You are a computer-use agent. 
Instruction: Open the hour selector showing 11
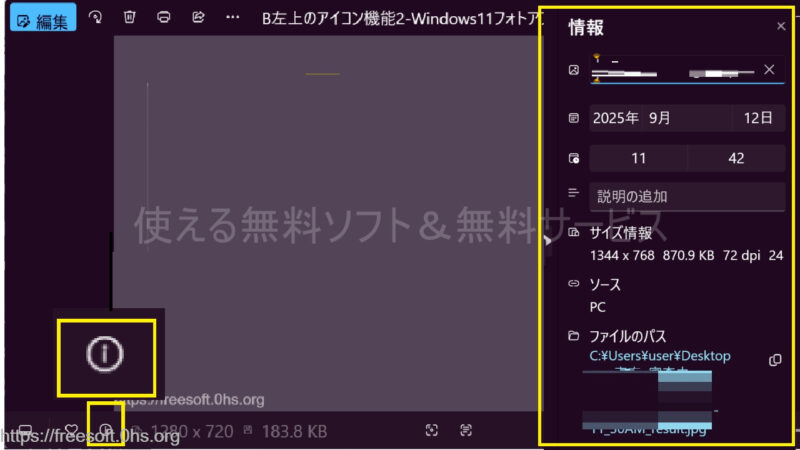(x=638, y=158)
